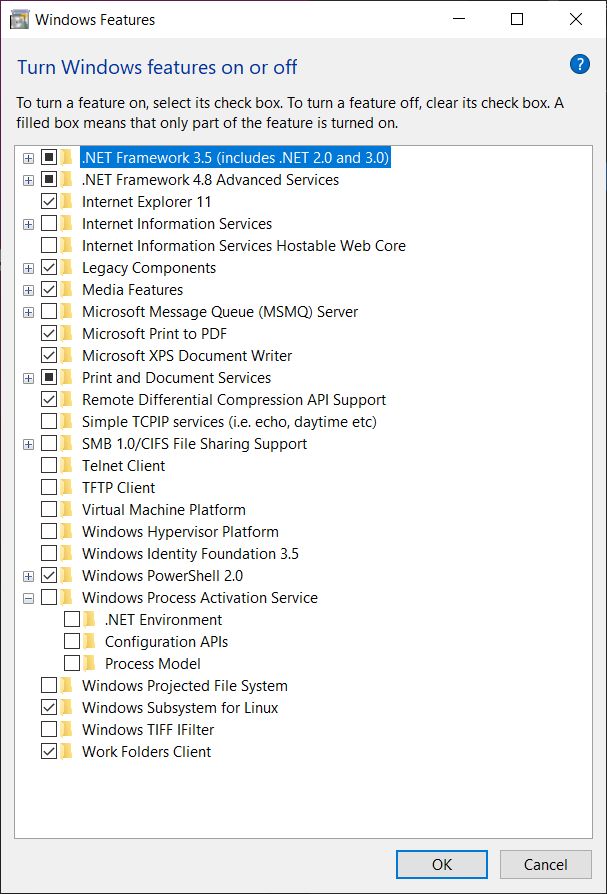Screen dimensions: 607x894
Task: Enable the TFTP Client checkbox
Action: (x=49, y=487)
